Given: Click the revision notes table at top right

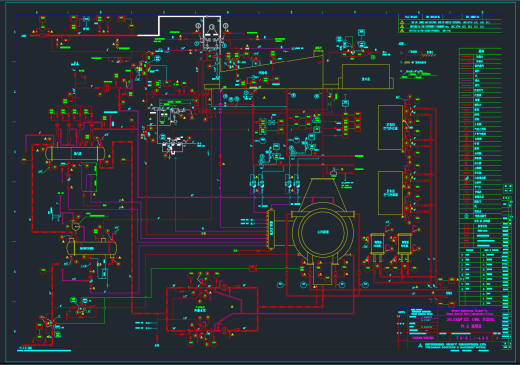Looking at the screenshot, I should coord(450,24).
